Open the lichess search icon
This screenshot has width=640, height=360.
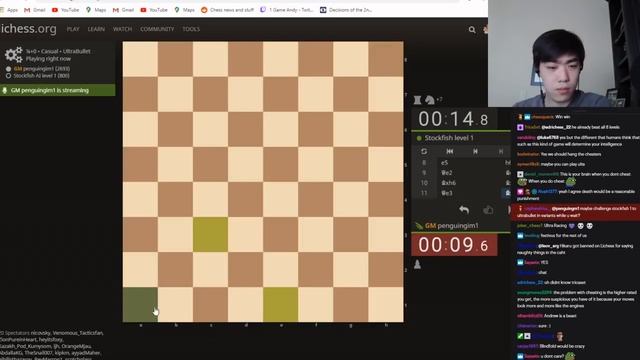point(472,29)
